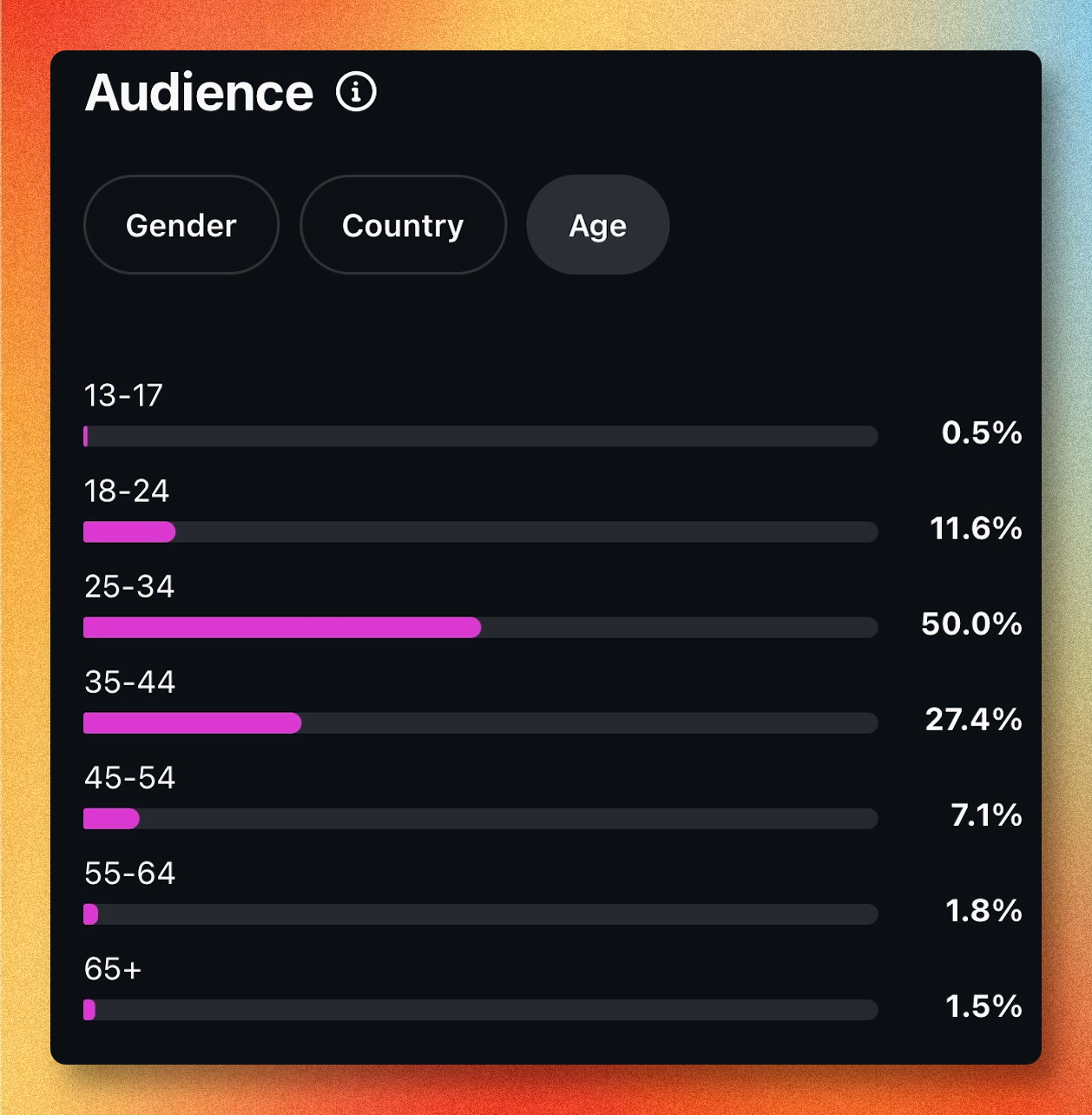
Task: Click the 13-17 age group label
Action: [123, 396]
